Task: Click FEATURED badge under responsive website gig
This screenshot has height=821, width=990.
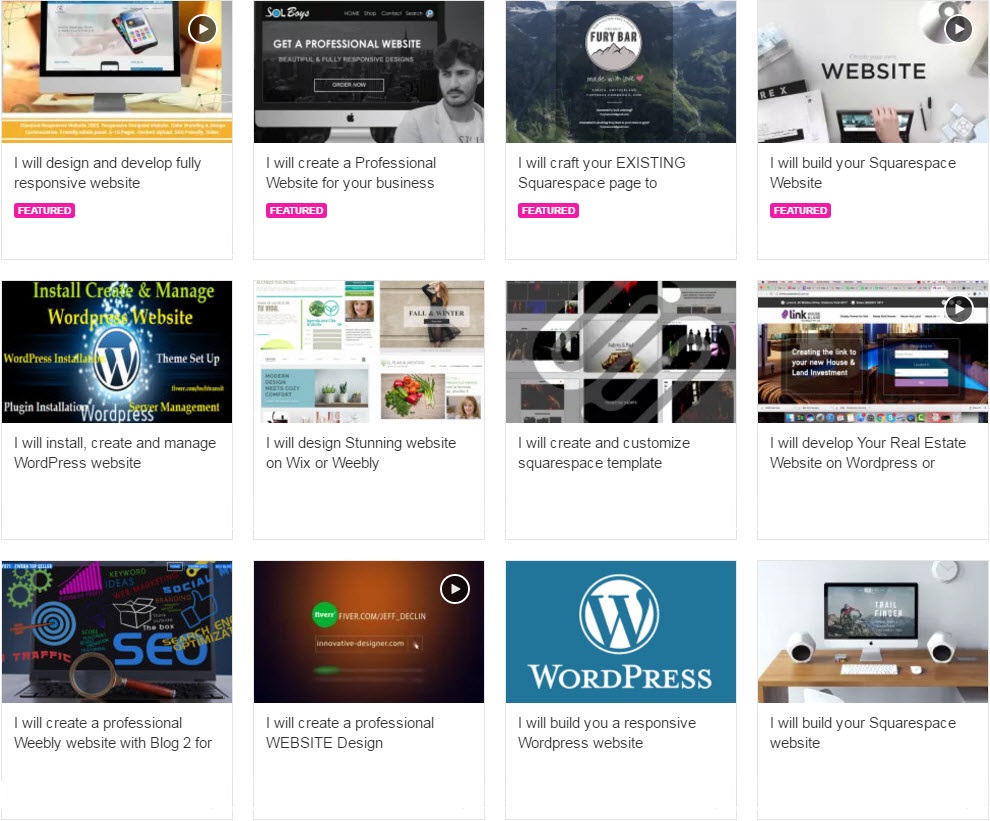Action: (x=44, y=210)
